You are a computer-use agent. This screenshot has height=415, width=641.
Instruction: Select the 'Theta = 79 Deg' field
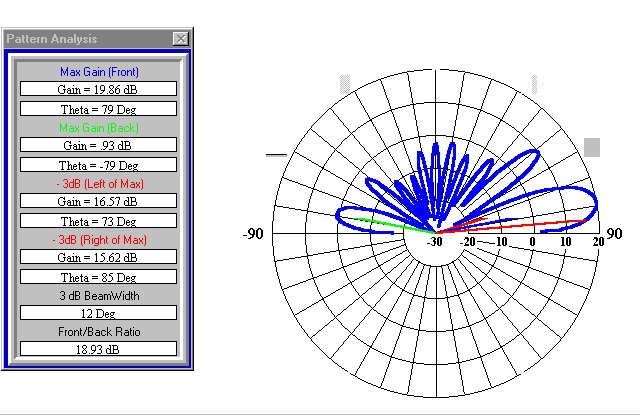coord(99,109)
